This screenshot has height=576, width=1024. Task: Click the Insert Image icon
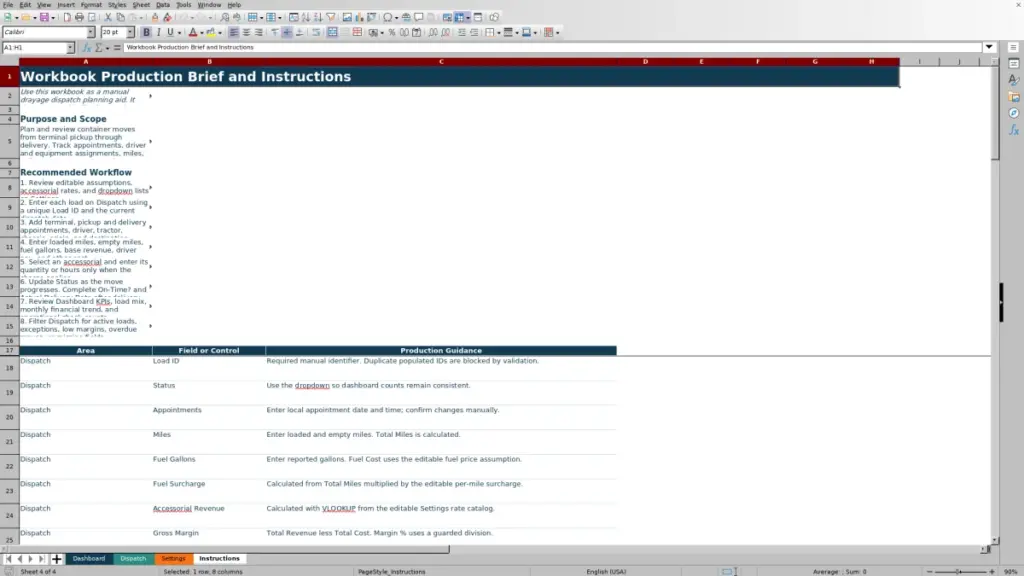347,18
